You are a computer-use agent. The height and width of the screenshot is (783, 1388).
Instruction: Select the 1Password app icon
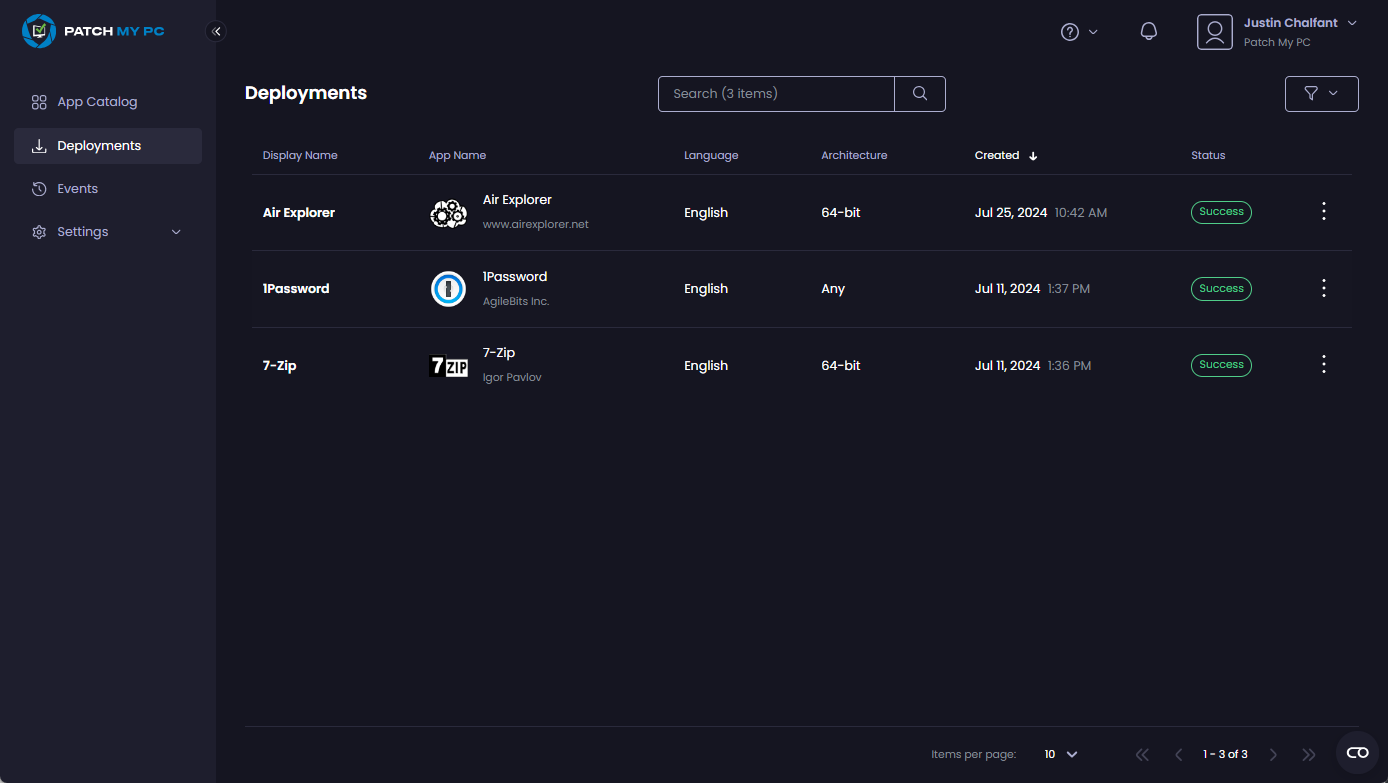[x=448, y=289]
